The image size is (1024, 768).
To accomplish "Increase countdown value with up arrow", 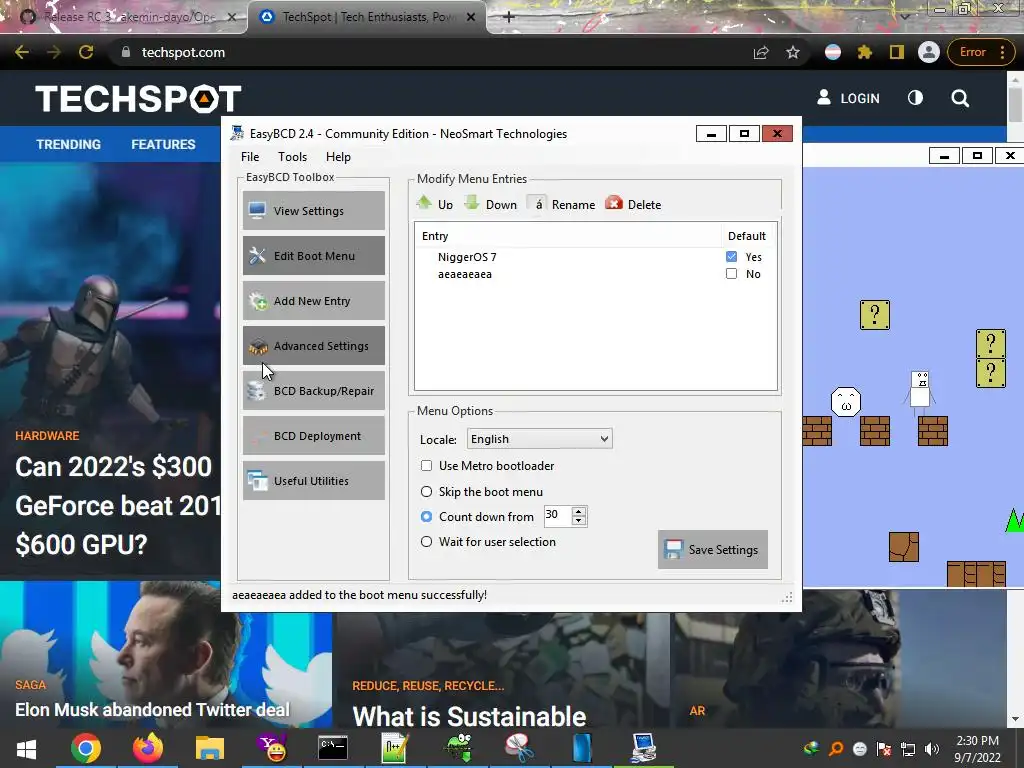I will 579,511.
